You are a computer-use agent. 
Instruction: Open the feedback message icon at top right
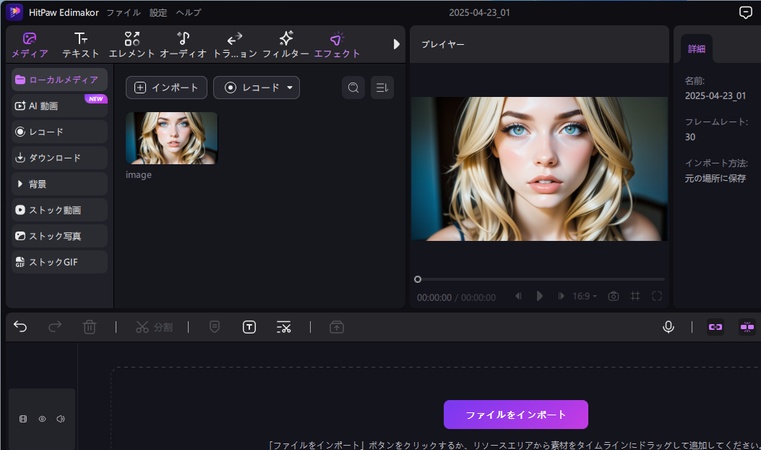click(x=745, y=12)
